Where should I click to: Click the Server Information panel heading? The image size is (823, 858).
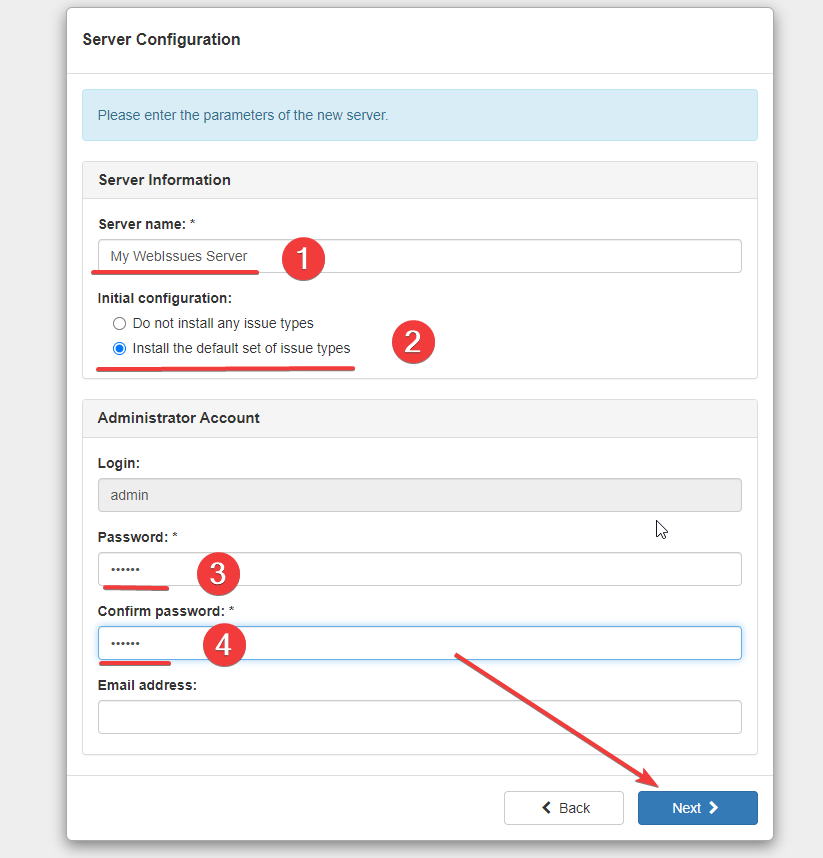pyautogui.click(x=164, y=180)
